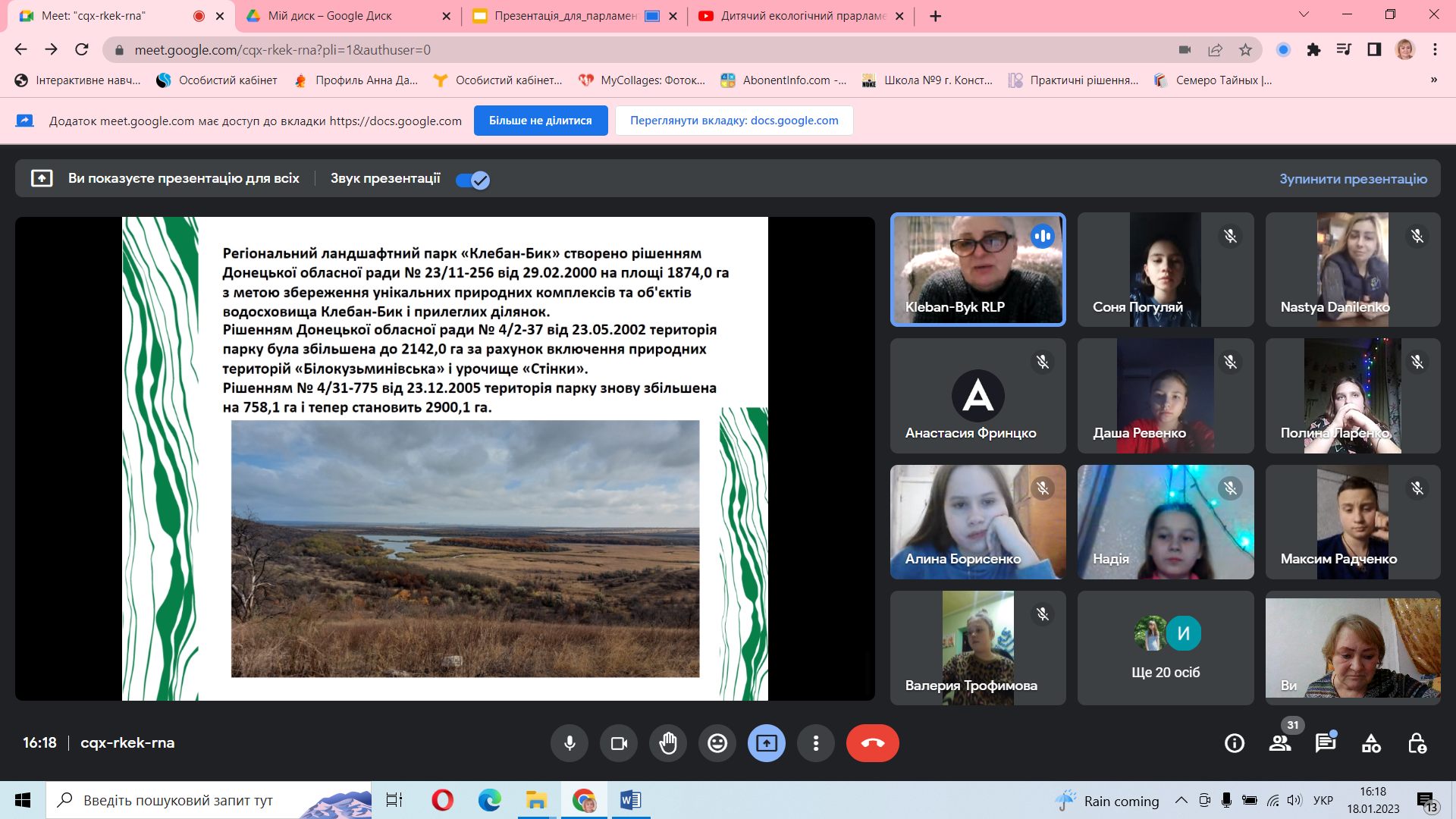Open more options three-dot menu in Meet
1456x819 pixels.
tap(816, 743)
